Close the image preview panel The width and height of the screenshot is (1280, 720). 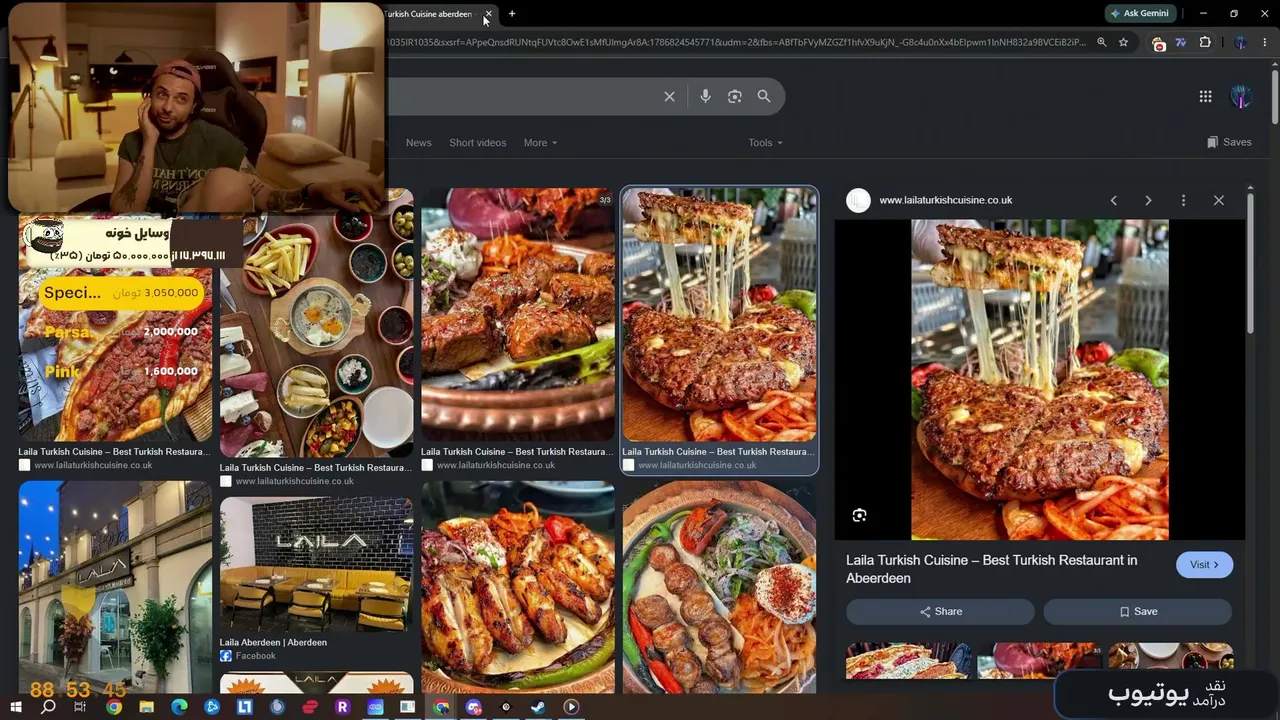(x=1218, y=200)
